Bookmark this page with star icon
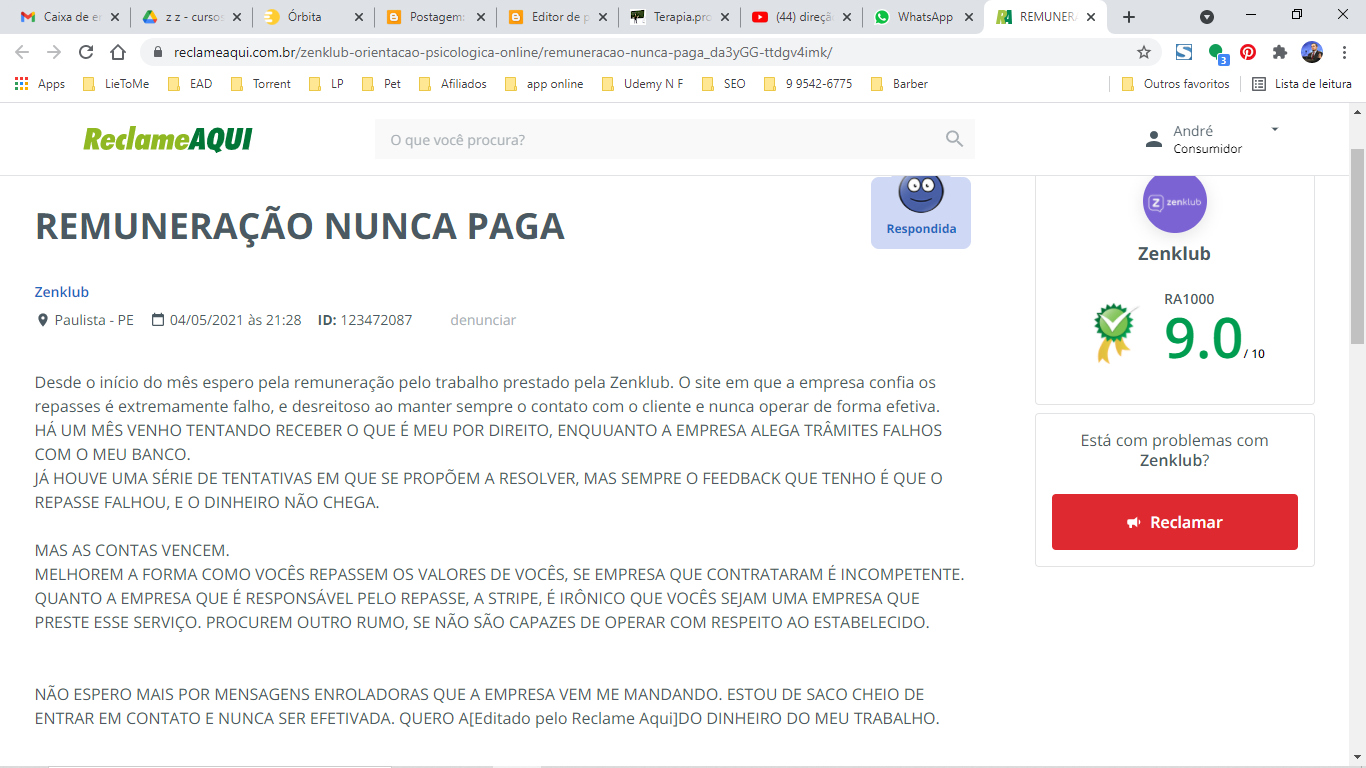 tap(1144, 52)
